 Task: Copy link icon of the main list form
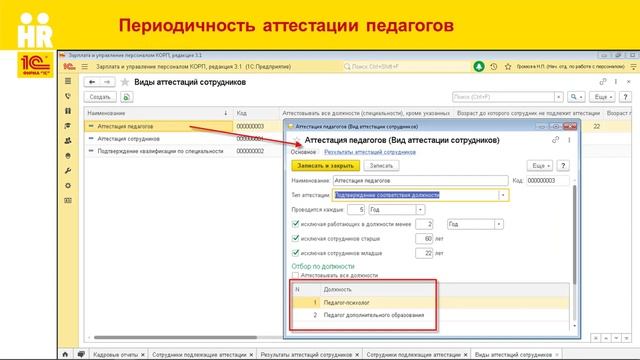602,82
